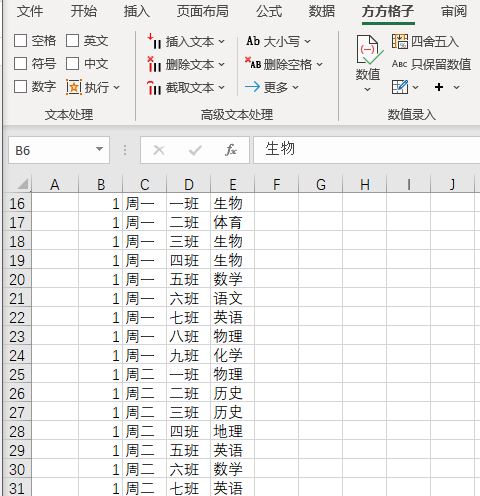Toggle the 空格 checkbox

(20, 41)
